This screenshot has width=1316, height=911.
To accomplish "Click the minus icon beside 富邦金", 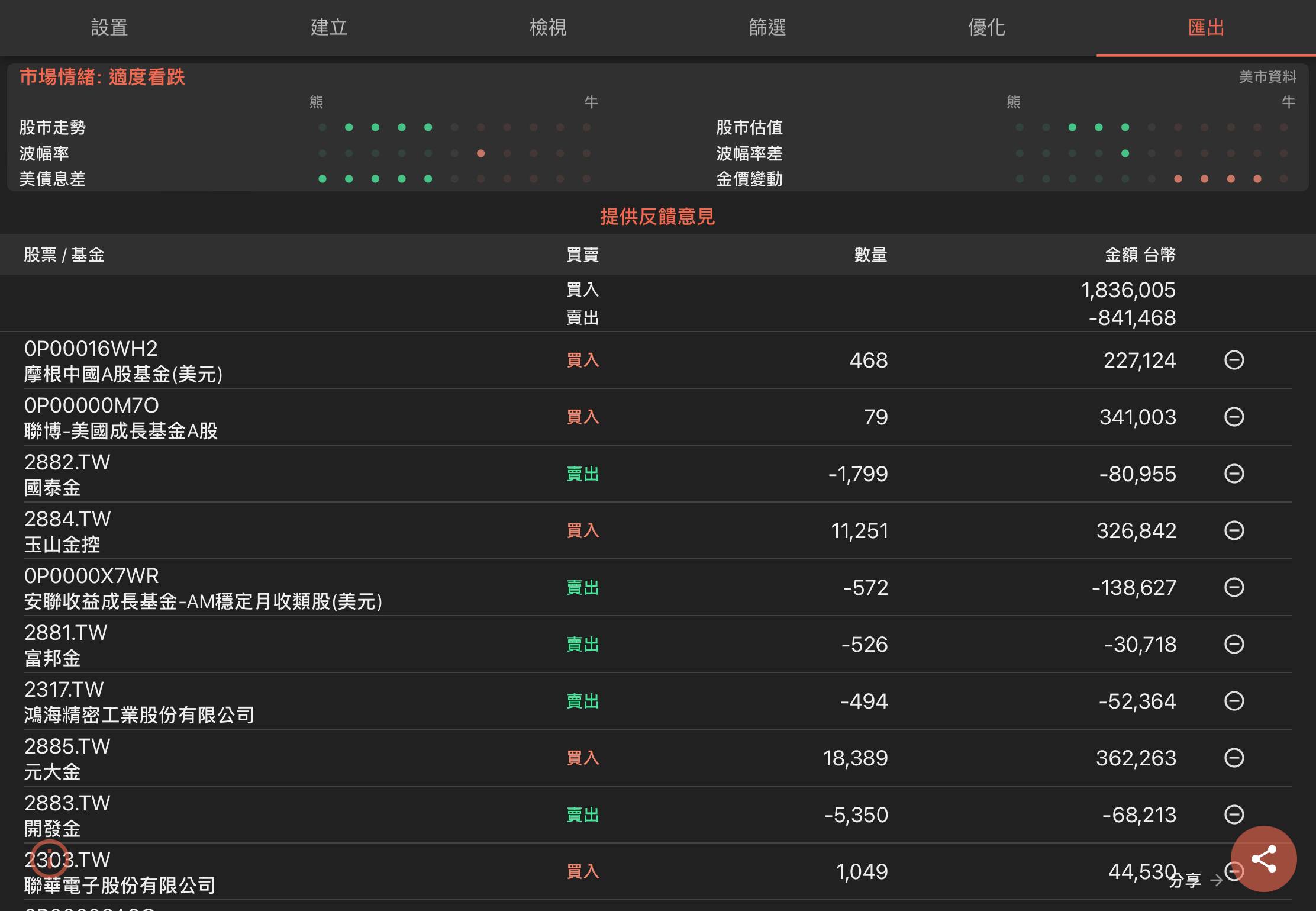I will [1234, 644].
